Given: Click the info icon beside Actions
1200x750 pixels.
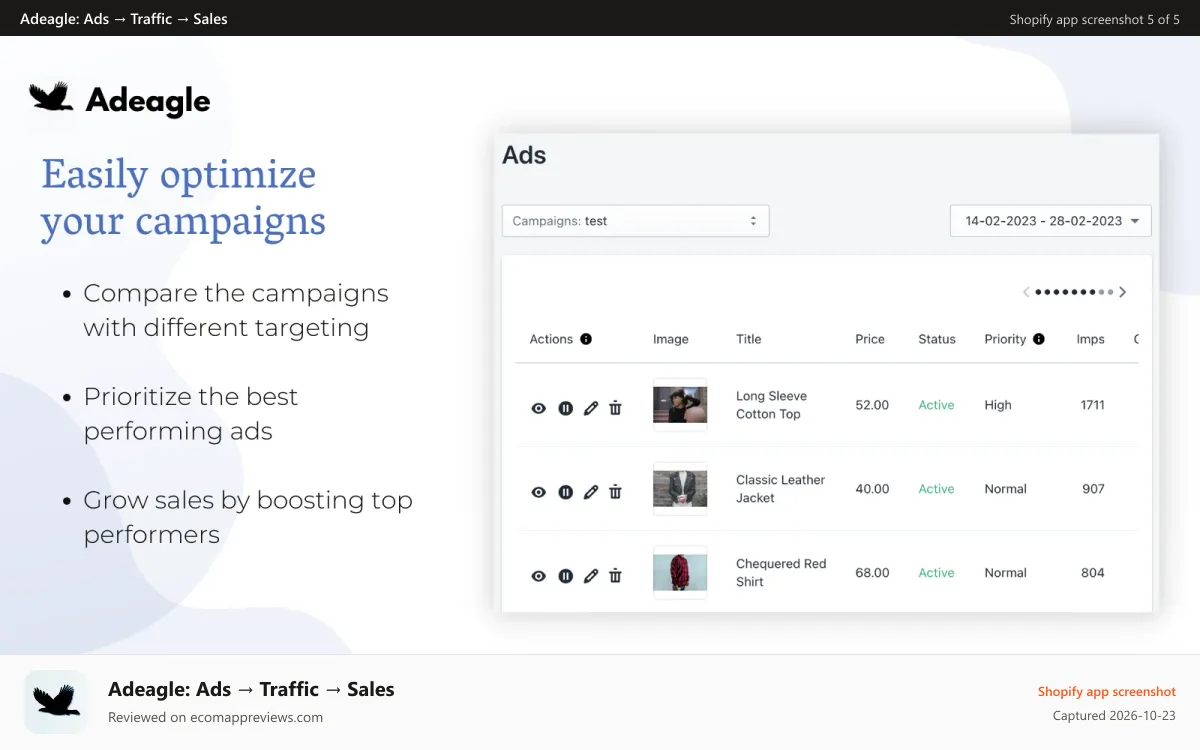Looking at the screenshot, I should (586, 339).
